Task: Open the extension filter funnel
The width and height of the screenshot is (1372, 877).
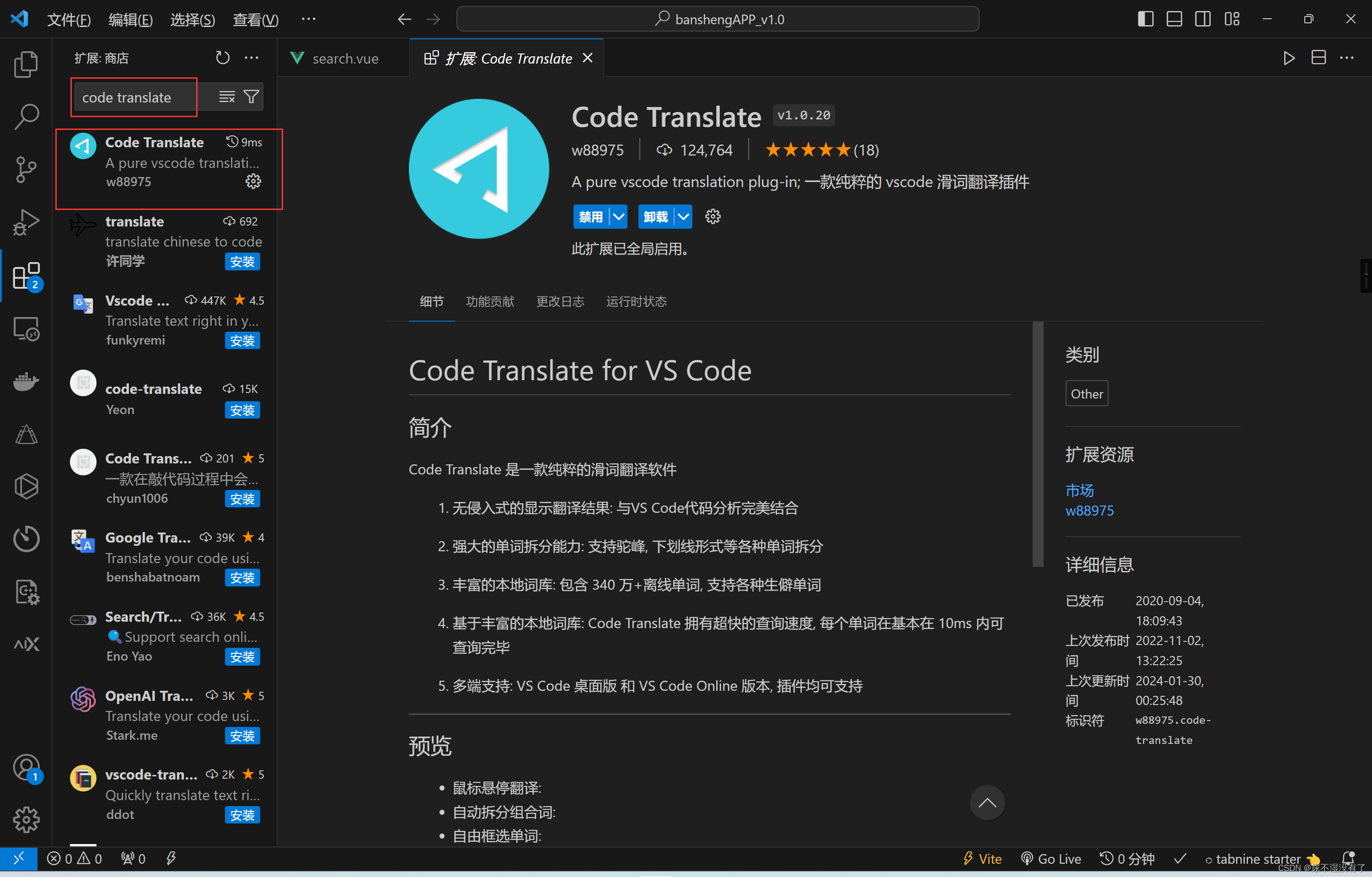Action: (x=251, y=97)
